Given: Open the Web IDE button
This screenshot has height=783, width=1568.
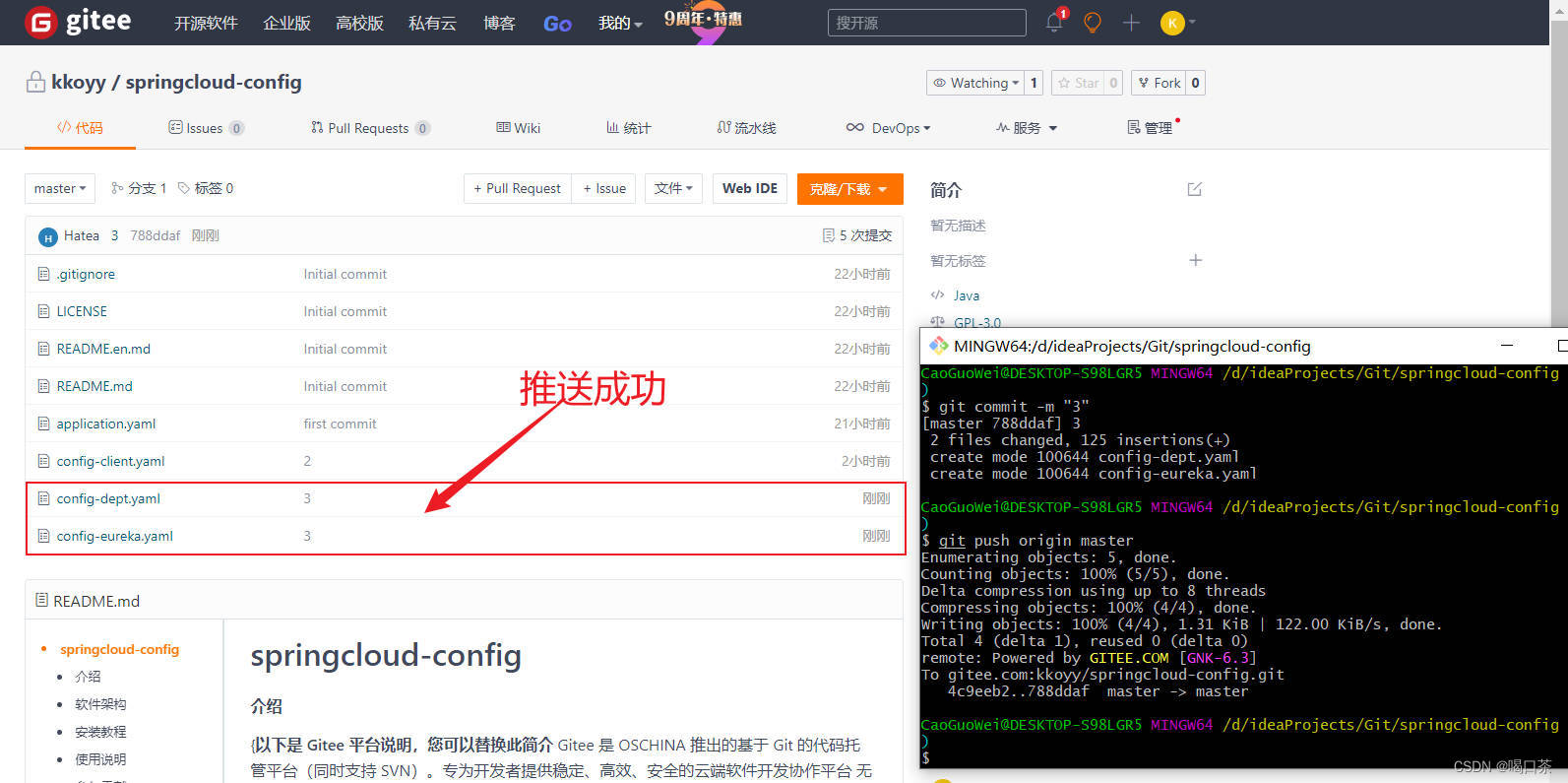Looking at the screenshot, I should [750, 188].
